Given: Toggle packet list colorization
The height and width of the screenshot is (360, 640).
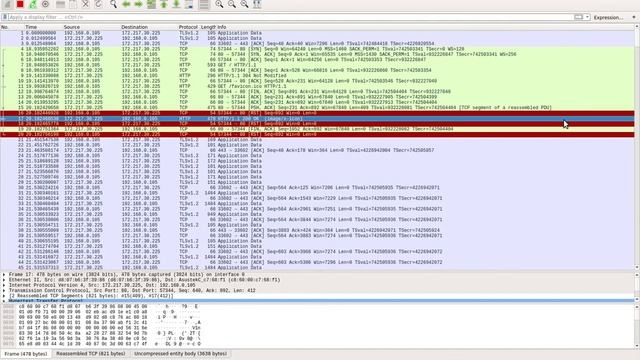Looking at the screenshot, I should (x=204, y=4).
